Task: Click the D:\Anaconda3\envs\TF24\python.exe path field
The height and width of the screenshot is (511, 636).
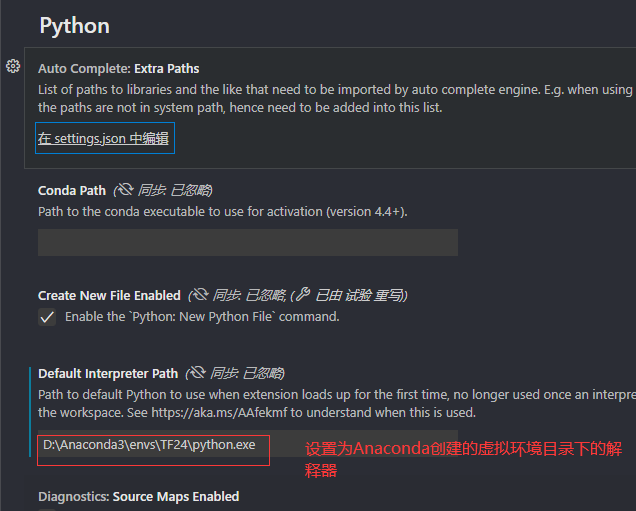Action: click(248, 444)
